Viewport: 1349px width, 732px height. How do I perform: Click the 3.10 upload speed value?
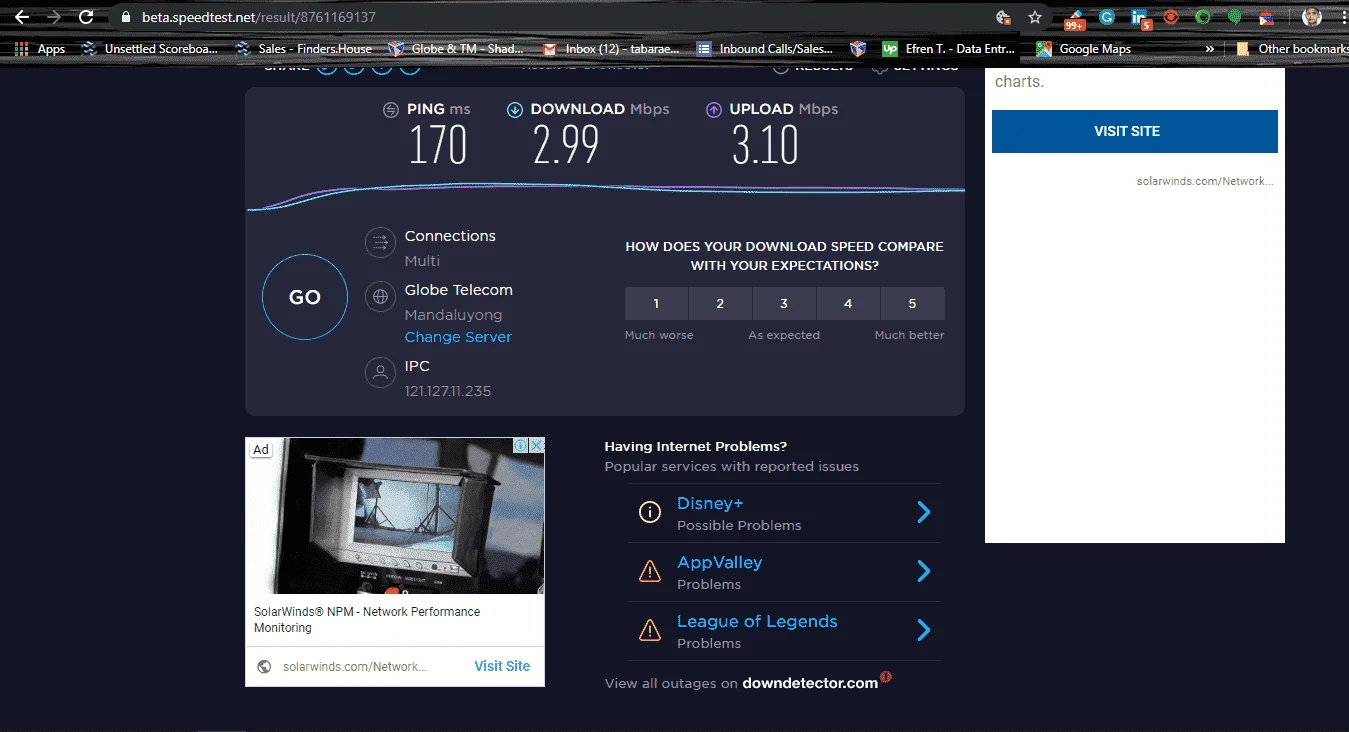(766, 145)
